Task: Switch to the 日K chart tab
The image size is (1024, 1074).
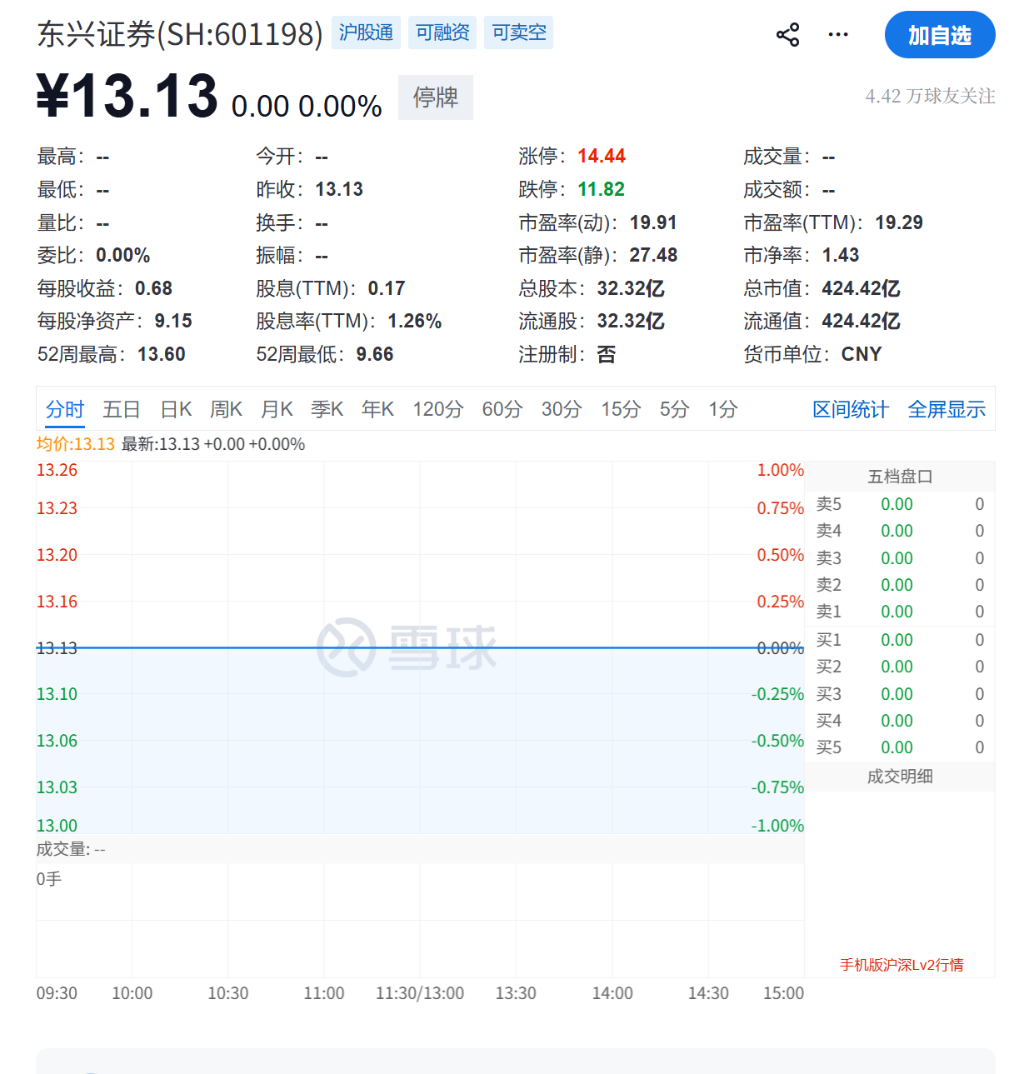Action: tap(176, 409)
